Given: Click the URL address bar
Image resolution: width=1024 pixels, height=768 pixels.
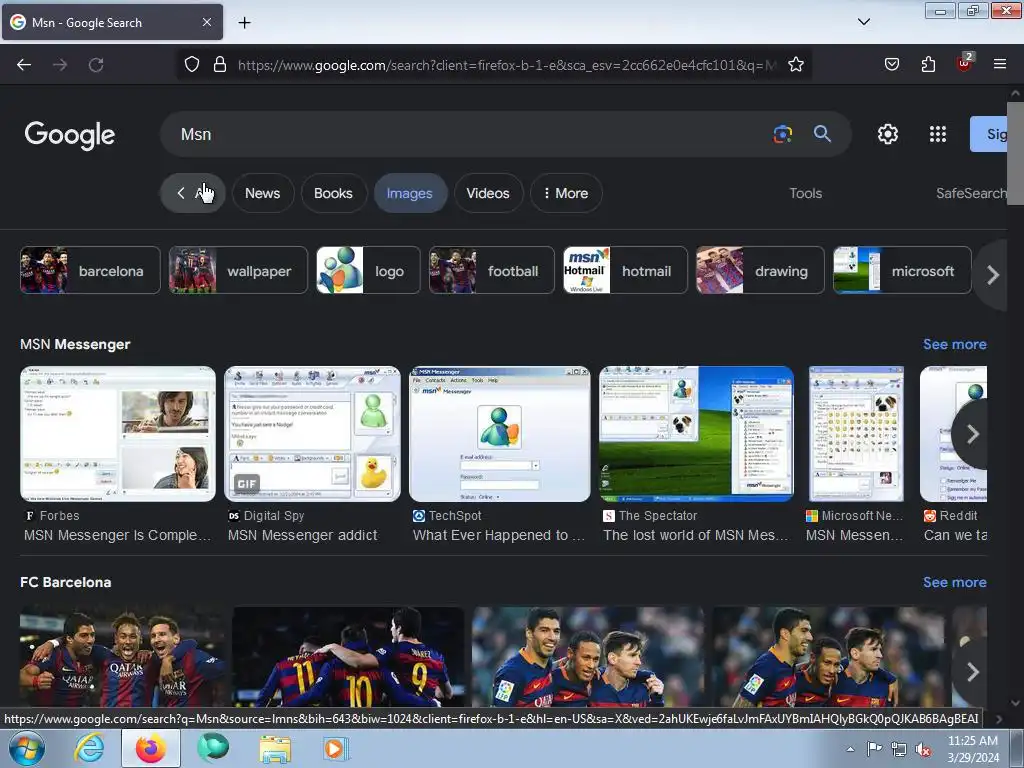Looking at the screenshot, I should coord(506,65).
